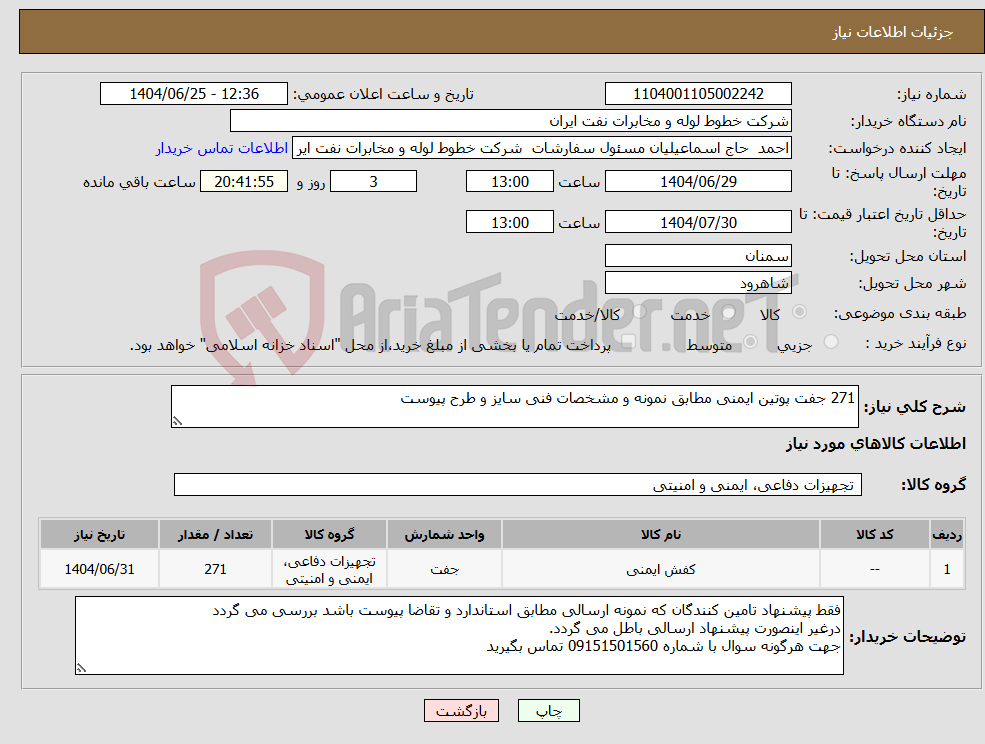Click the شاهرود city field
Image resolution: width=985 pixels, height=744 pixels.
pyautogui.click(x=698, y=281)
